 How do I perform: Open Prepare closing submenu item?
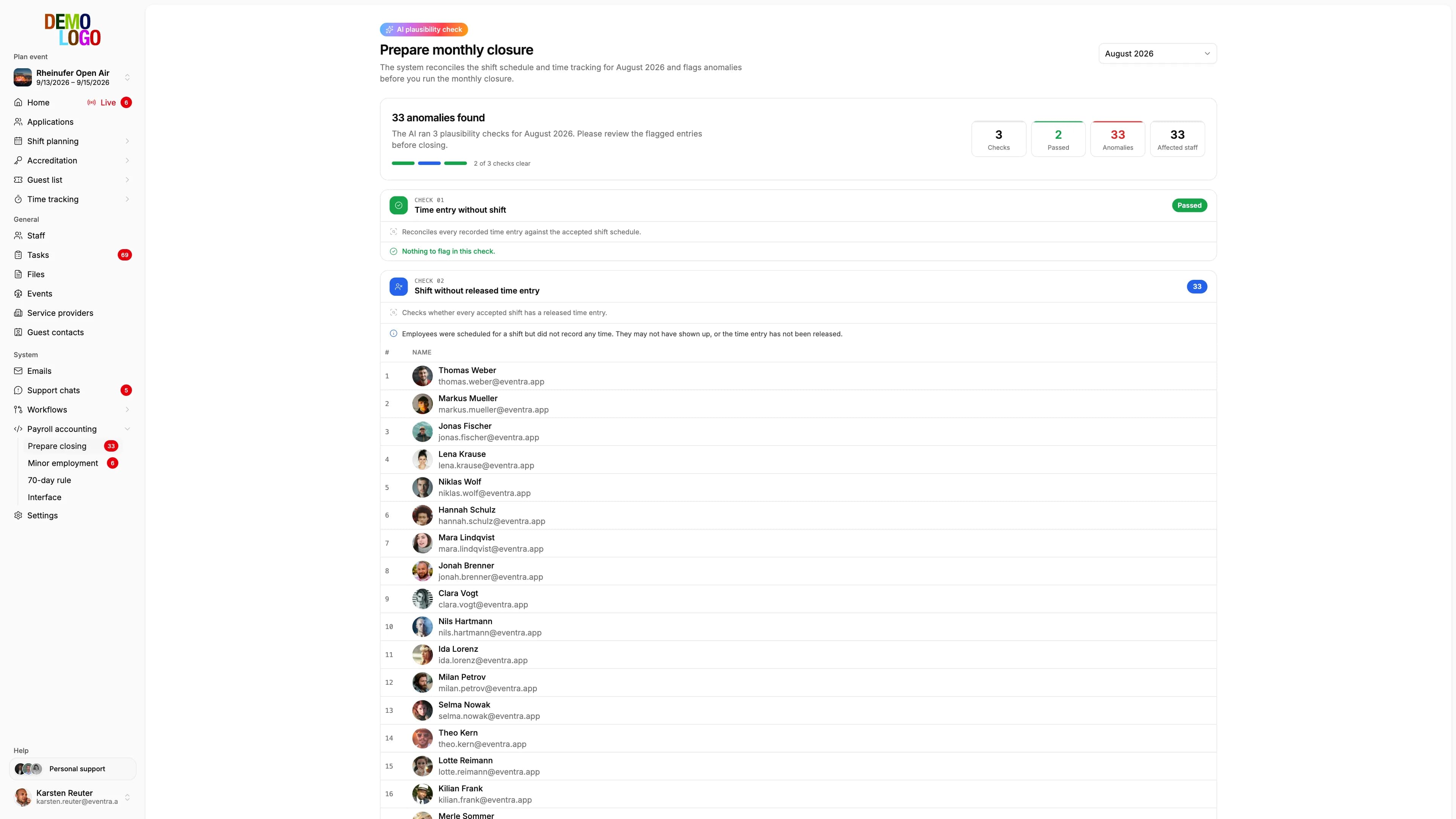pos(72,446)
